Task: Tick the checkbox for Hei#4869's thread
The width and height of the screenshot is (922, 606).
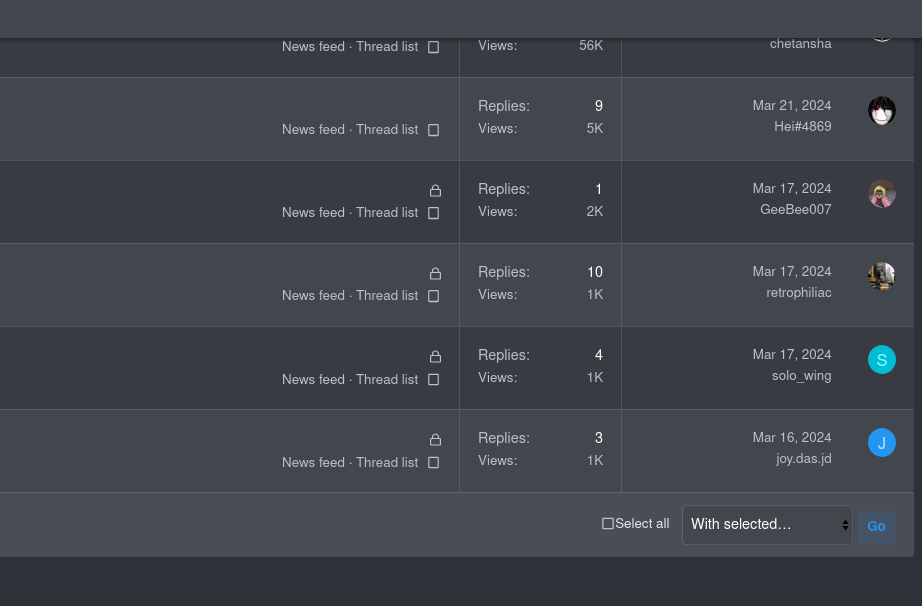Action: click(433, 130)
